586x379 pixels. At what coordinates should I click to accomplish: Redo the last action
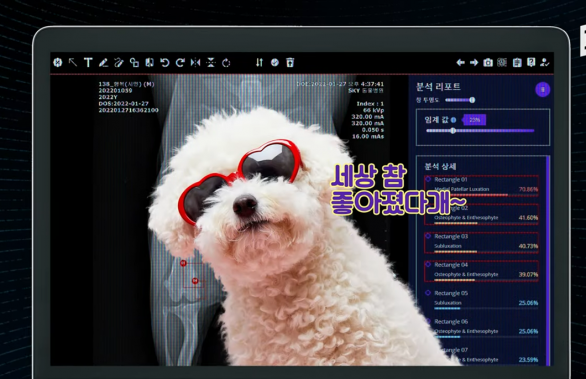tap(180, 62)
